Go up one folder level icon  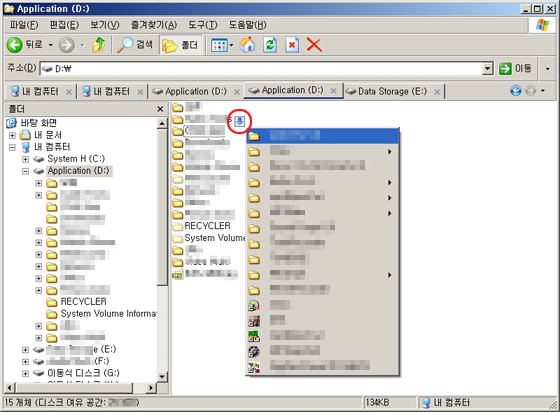(x=99, y=45)
